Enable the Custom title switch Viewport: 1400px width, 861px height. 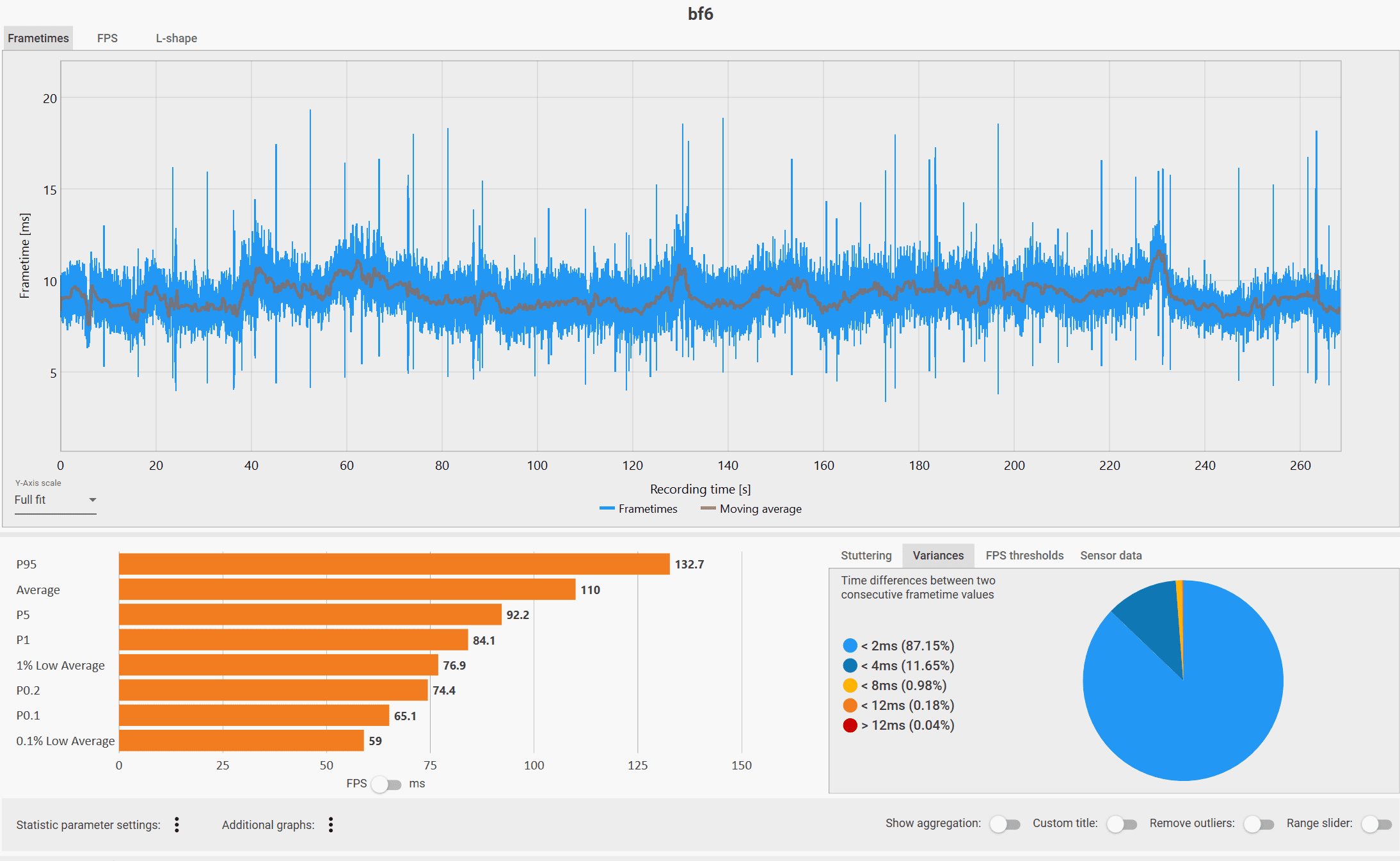point(1121,824)
